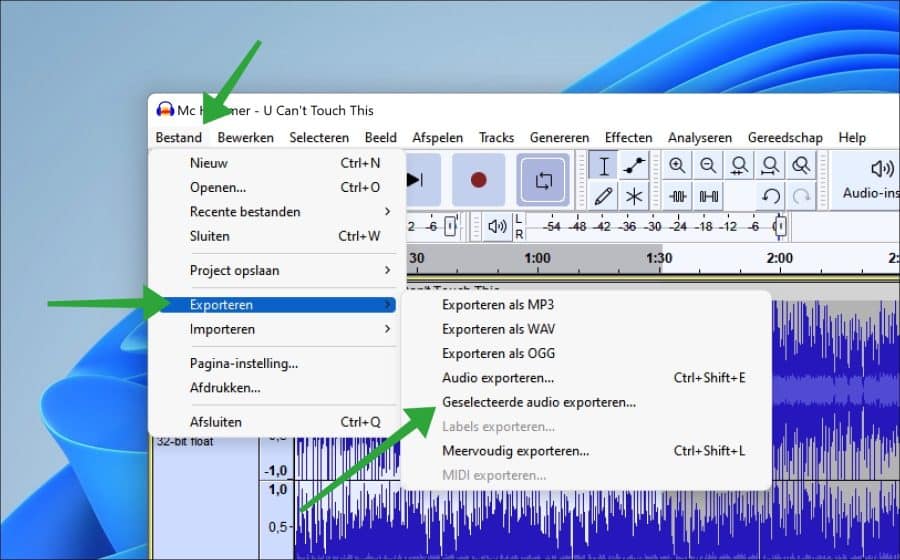Click the greyed Redo arrow icon

[801, 196]
